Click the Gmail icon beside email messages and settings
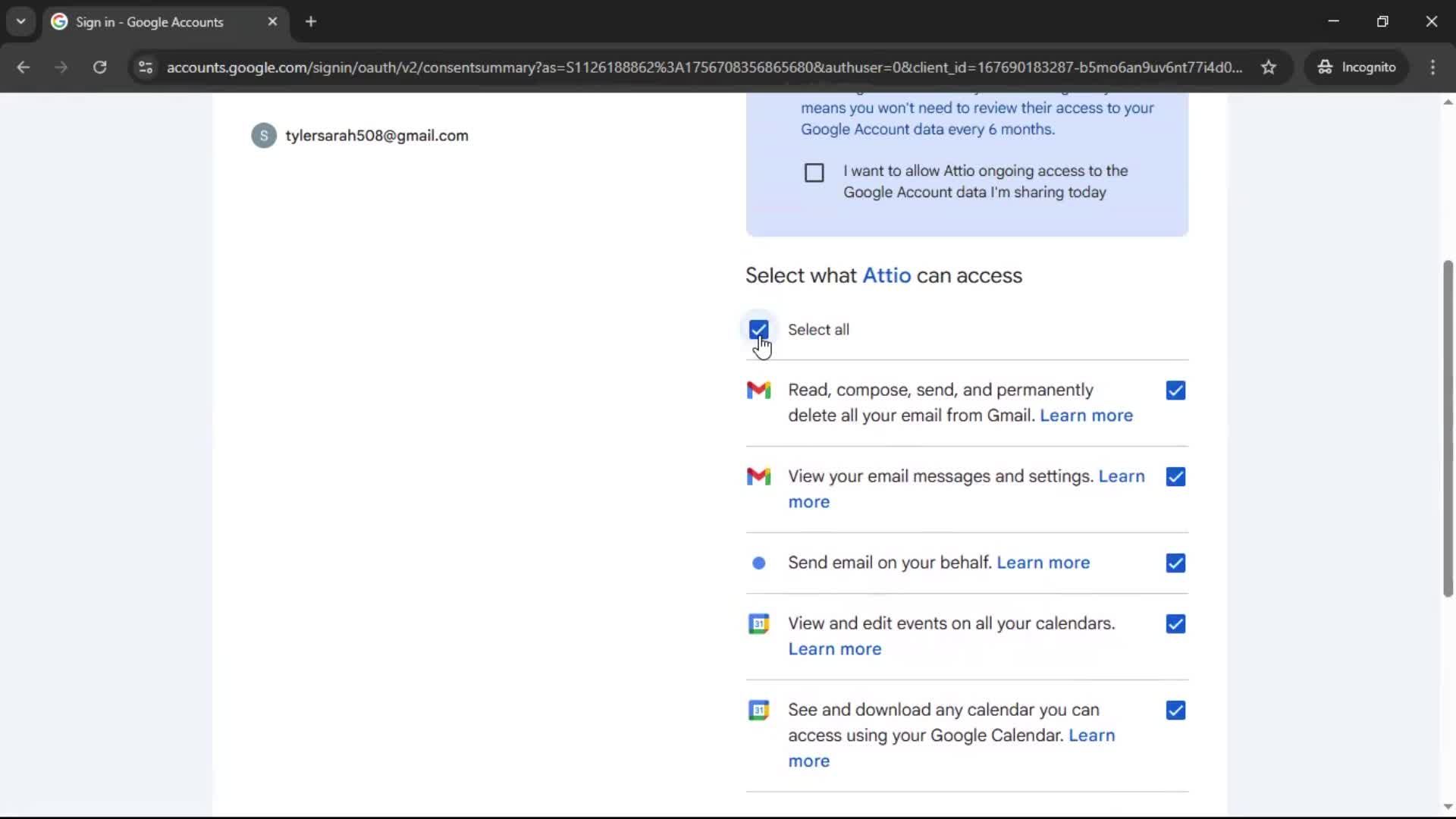The image size is (1456, 819). [759, 476]
